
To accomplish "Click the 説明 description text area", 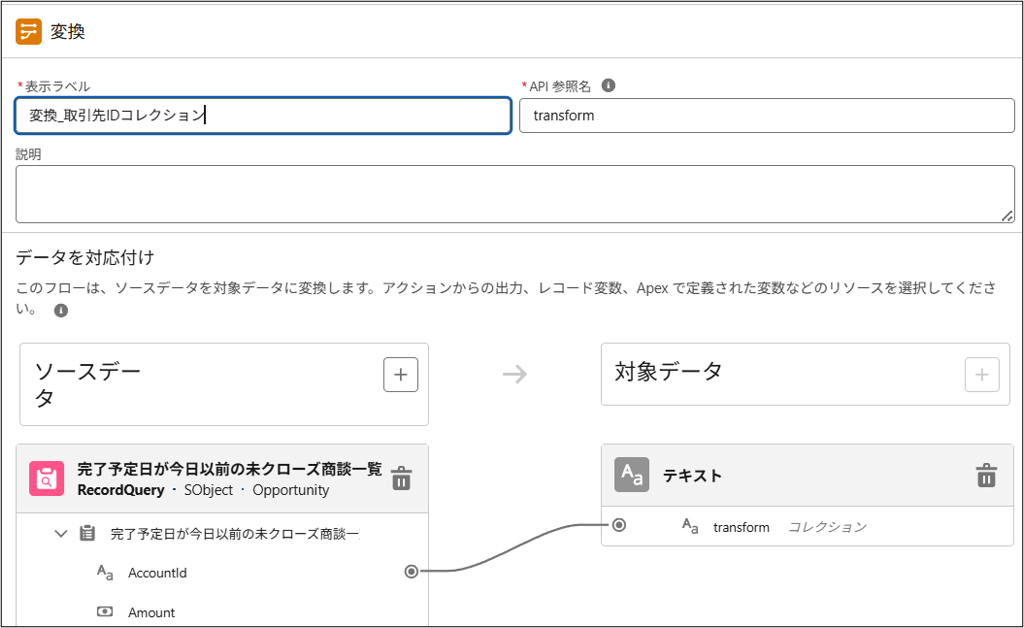I will click(x=515, y=194).
